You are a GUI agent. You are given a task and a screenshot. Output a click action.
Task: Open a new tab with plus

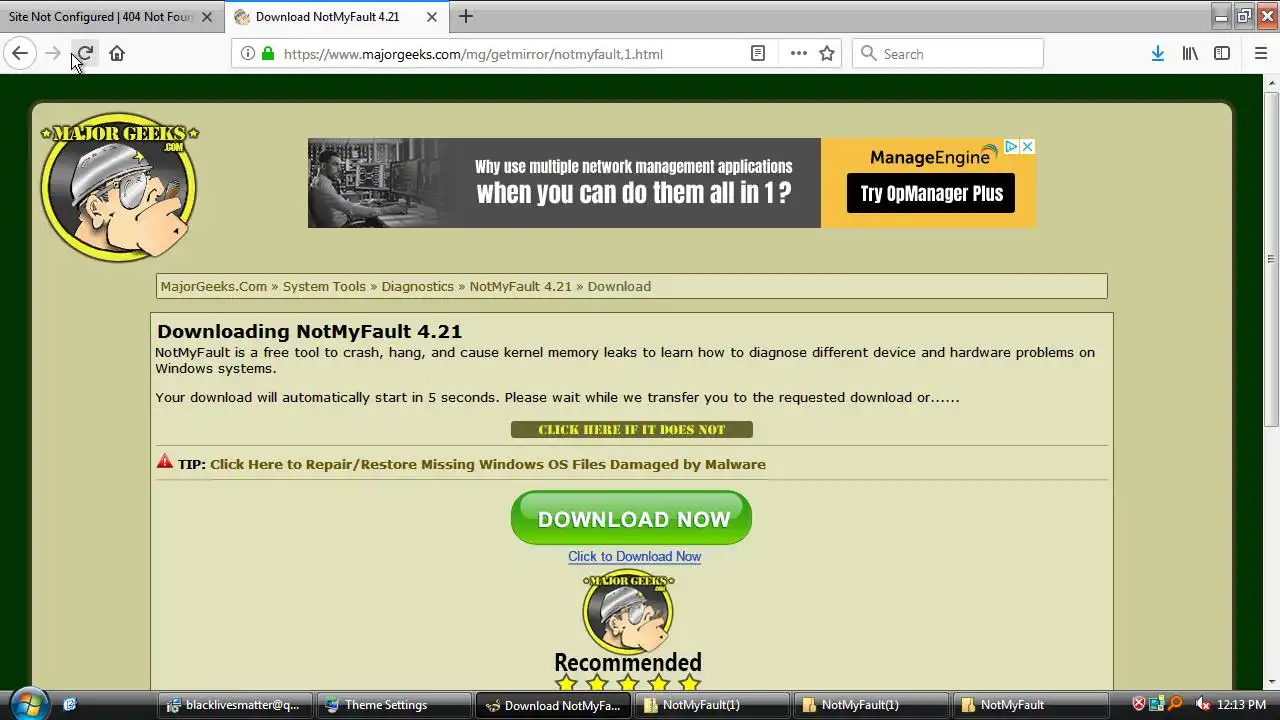click(x=466, y=16)
